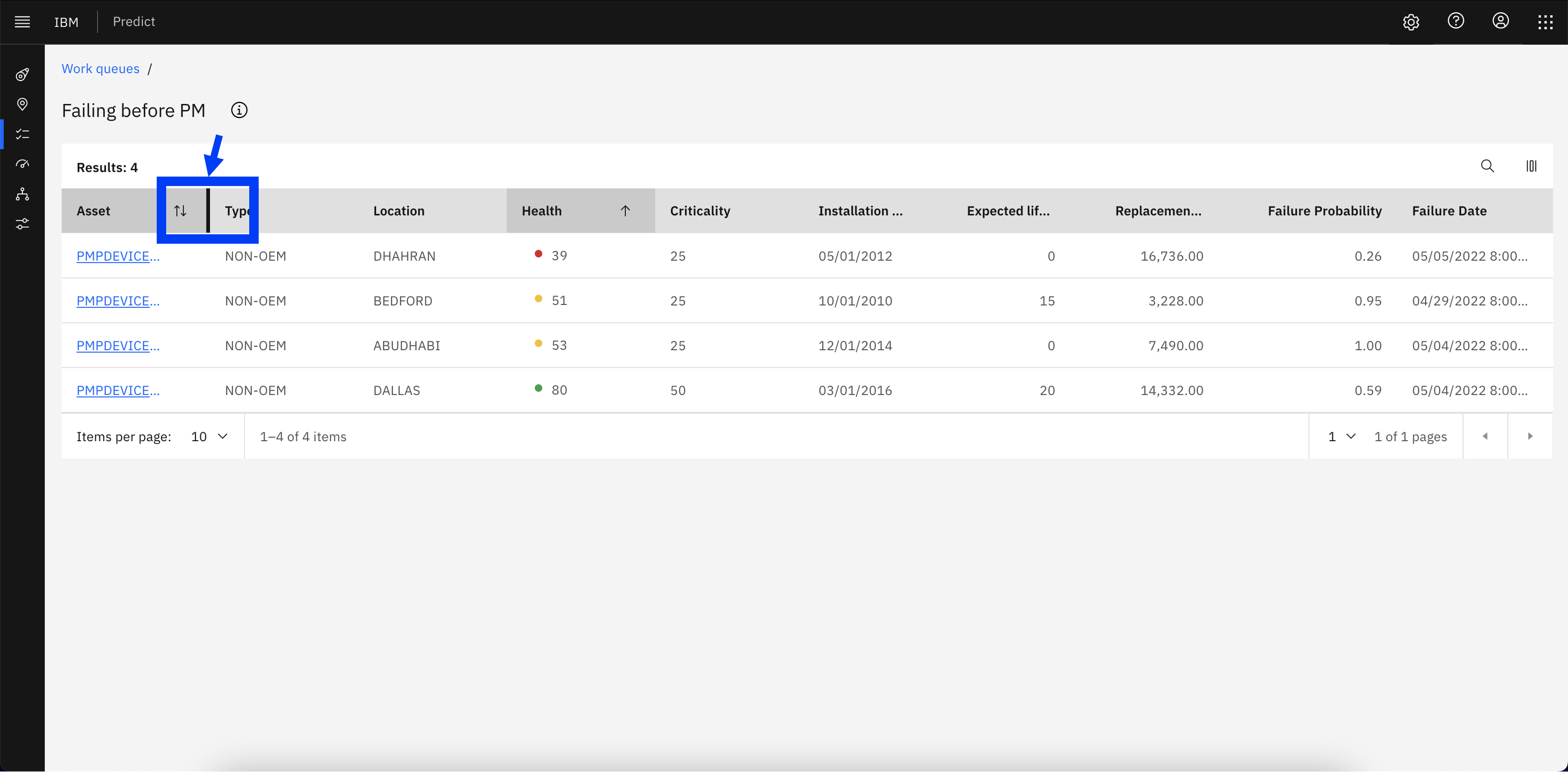Select the hierarchy tree sidebar icon
The width and height of the screenshot is (1568, 772).
click(22, 194)
